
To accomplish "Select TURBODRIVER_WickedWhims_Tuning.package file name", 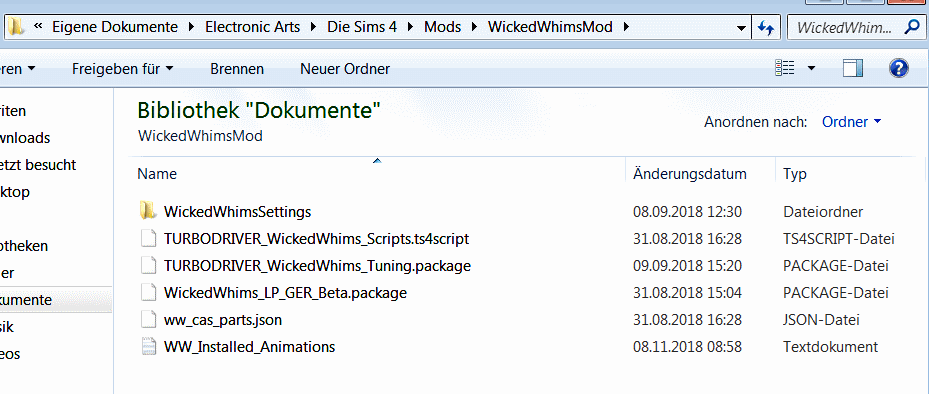I will point(317,266).
